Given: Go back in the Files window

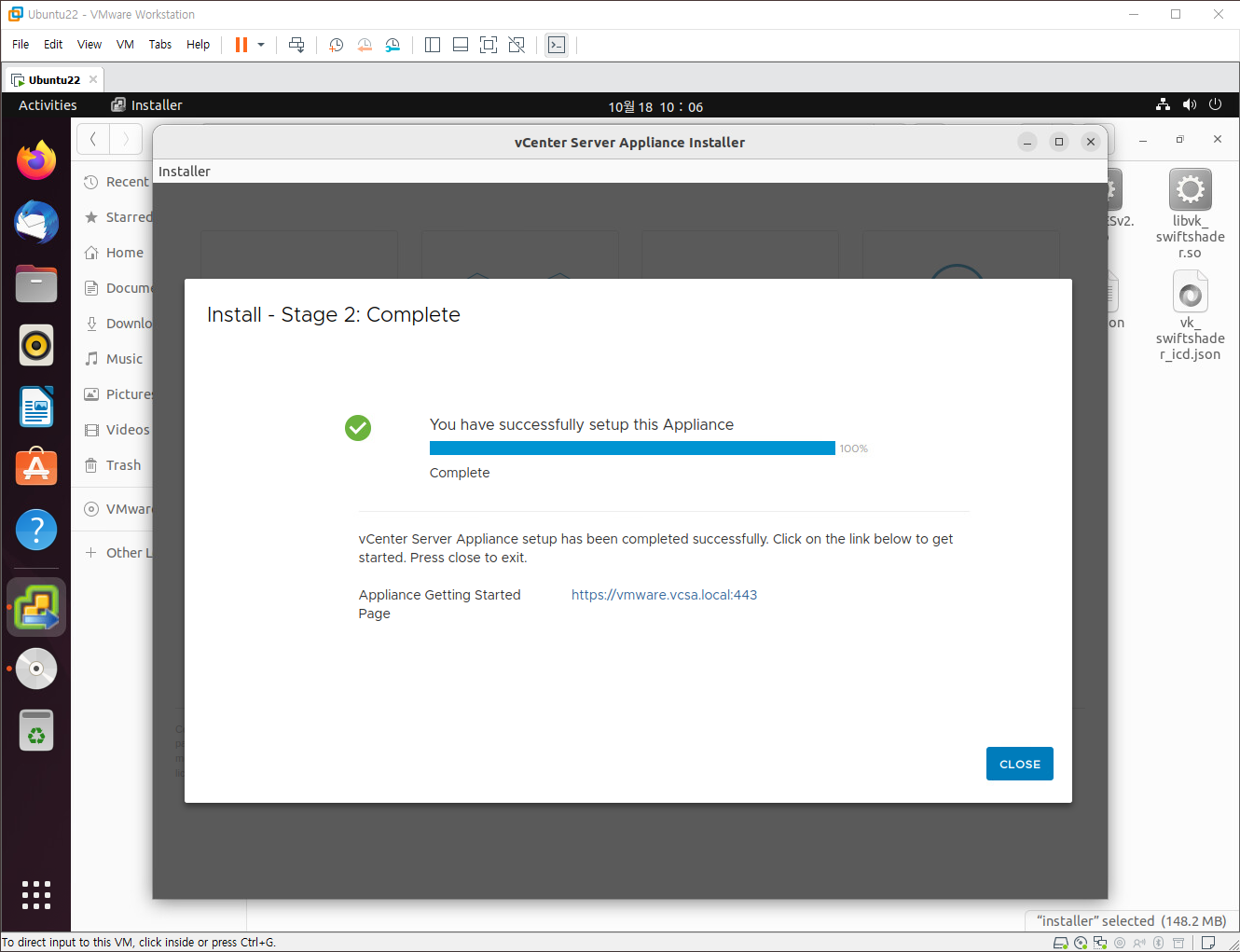Looking at the screenshot, I should click(93, 140).
